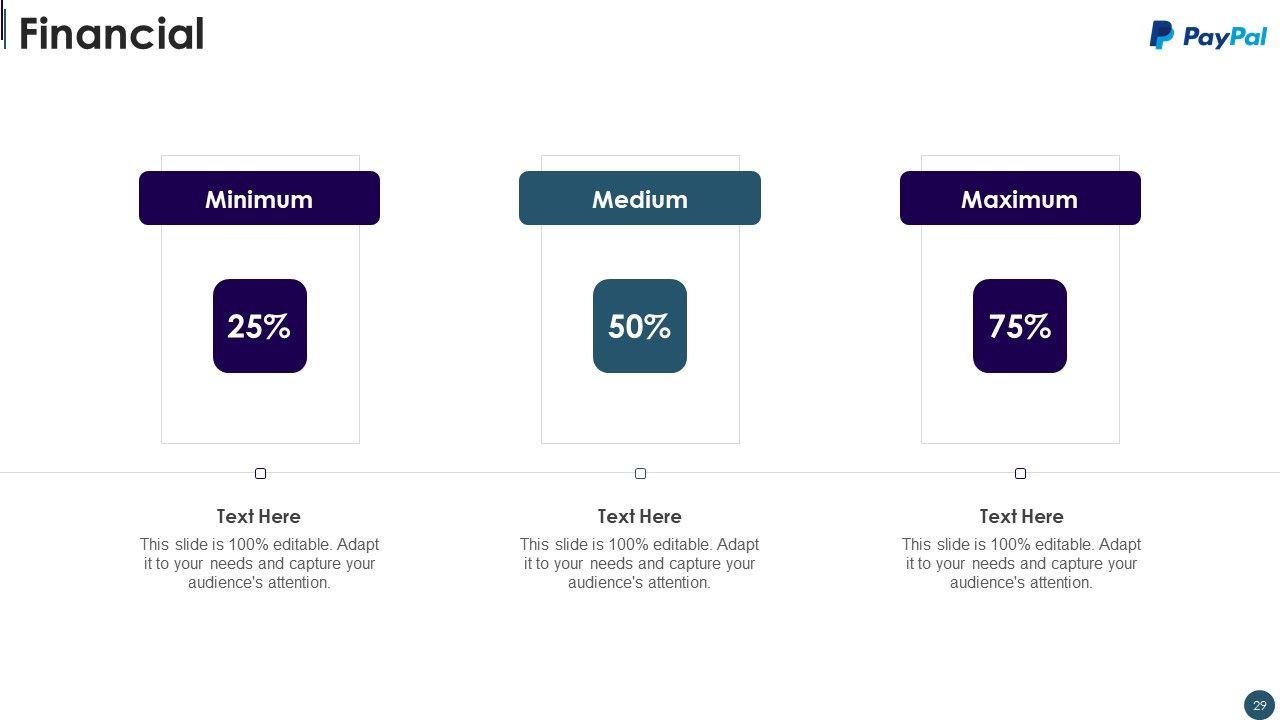1280x720 pixels.
Task: Click the square marker below Maximum card
Action: pyautogui.click(x=1020, y=473)
